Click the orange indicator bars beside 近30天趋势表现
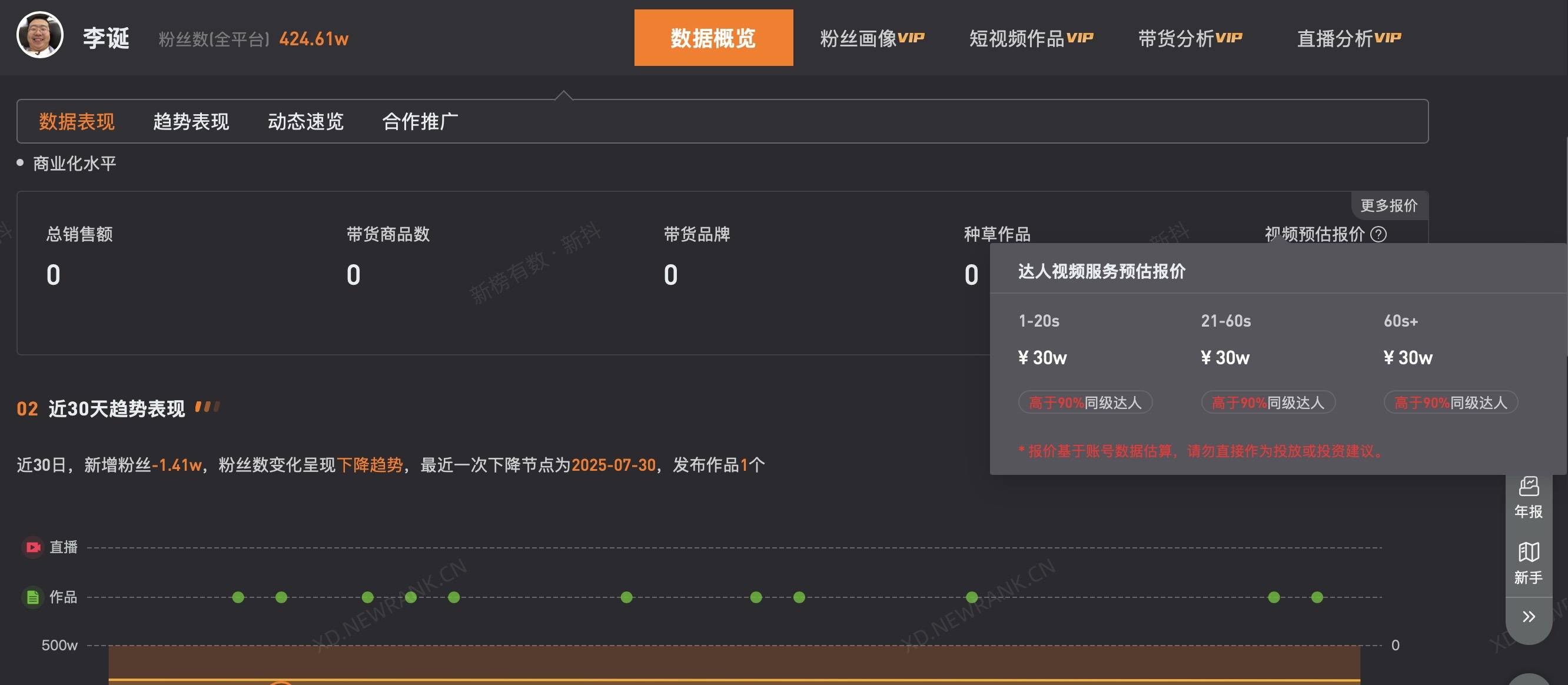 (208, 408)
